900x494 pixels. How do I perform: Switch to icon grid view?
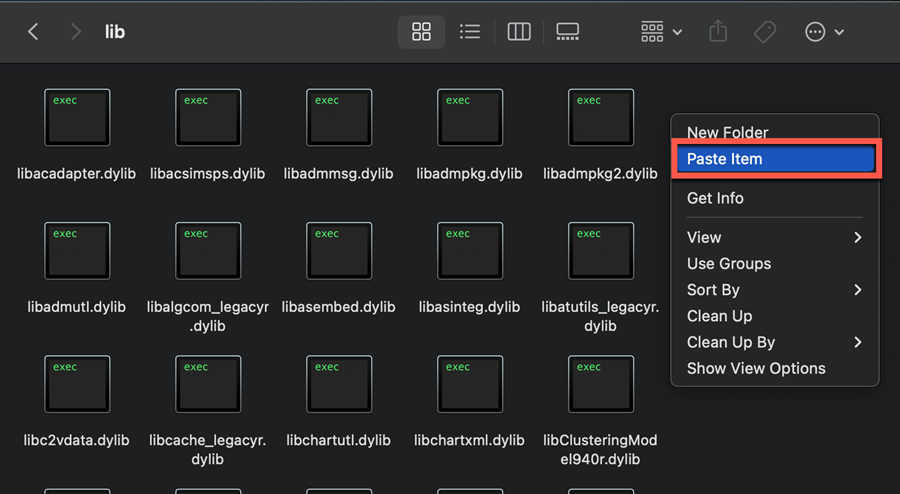pos(421,32)
